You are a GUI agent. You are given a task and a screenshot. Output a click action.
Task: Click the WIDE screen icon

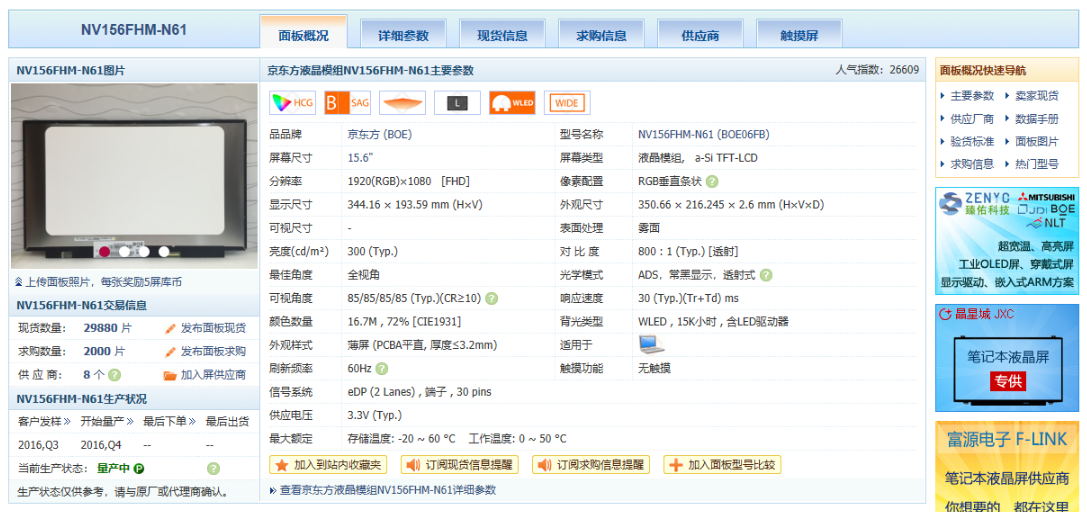[567, 103]
